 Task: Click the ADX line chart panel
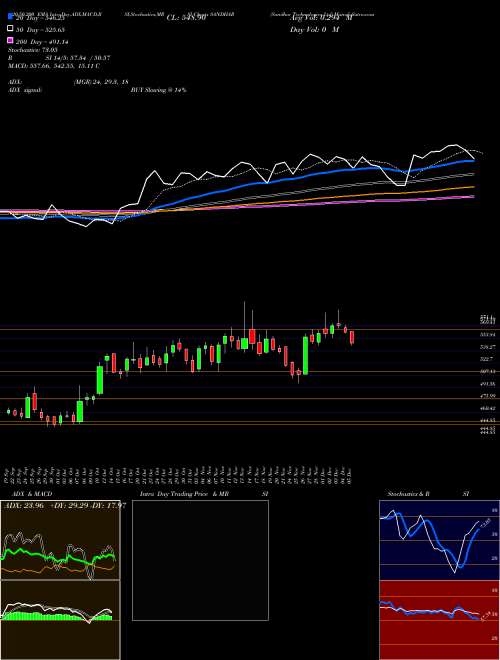click(x=60, y=540)
